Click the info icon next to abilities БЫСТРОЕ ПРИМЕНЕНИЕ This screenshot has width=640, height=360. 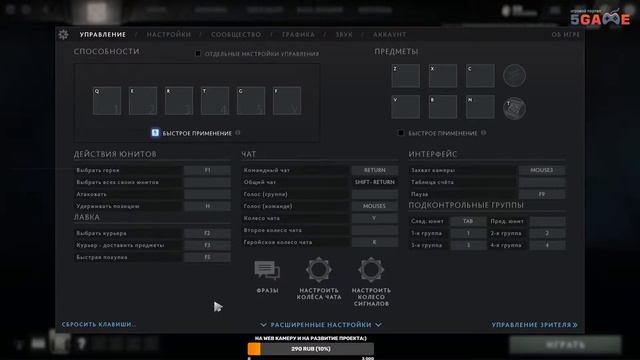coord(238,133)
